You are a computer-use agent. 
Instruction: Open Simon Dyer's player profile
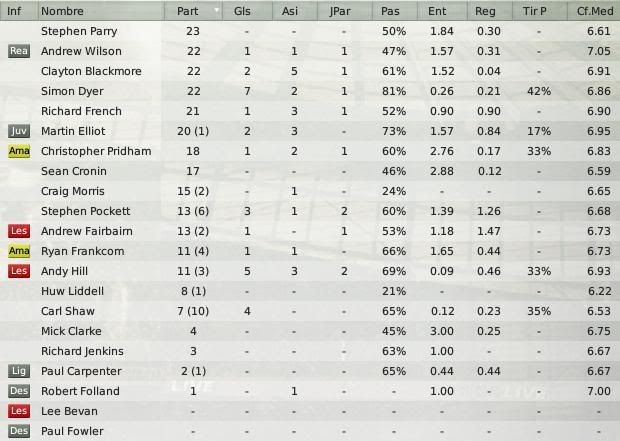click(72, 91)
